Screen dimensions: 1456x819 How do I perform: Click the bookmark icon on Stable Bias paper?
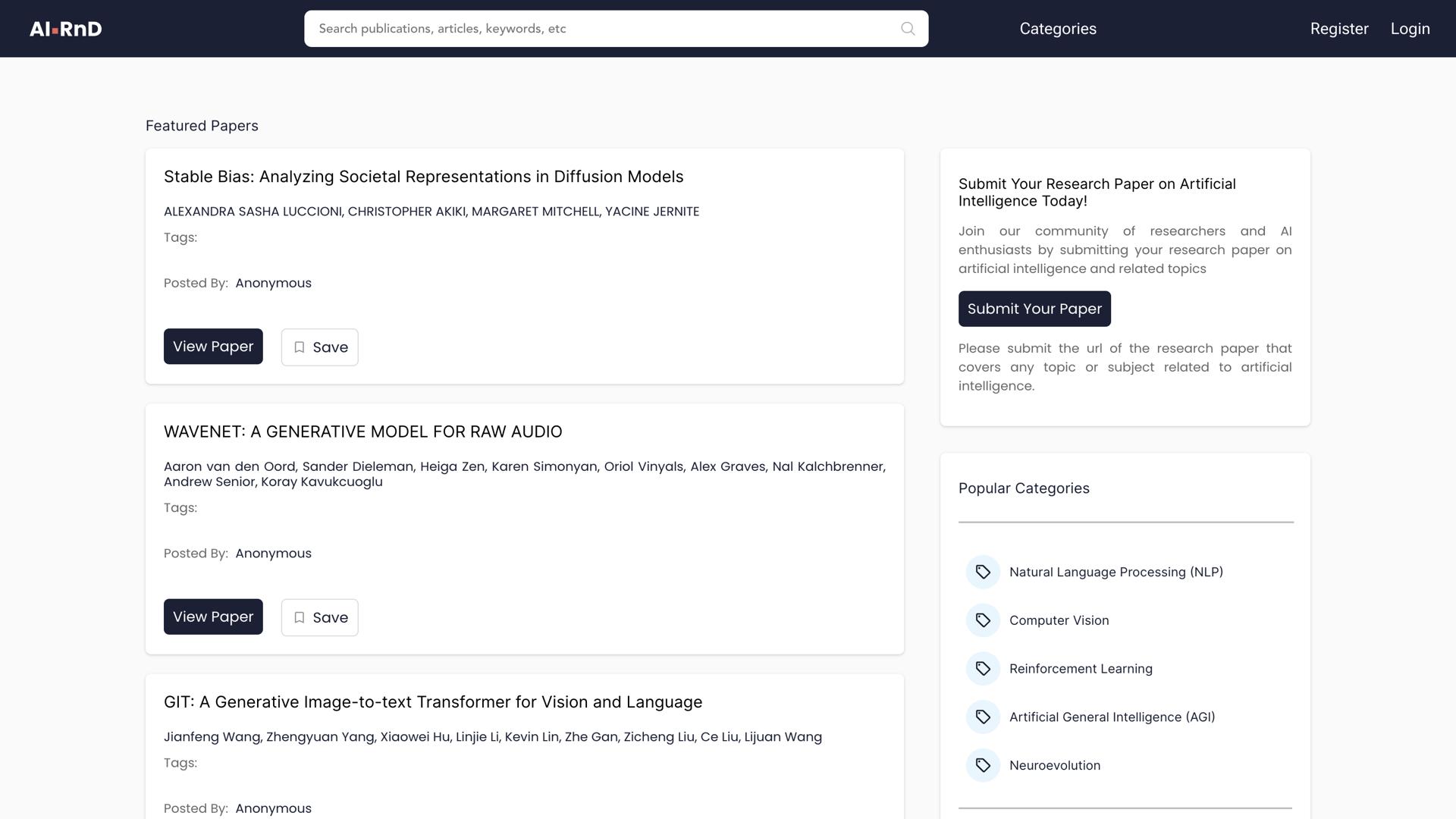[x=300, y=347]
